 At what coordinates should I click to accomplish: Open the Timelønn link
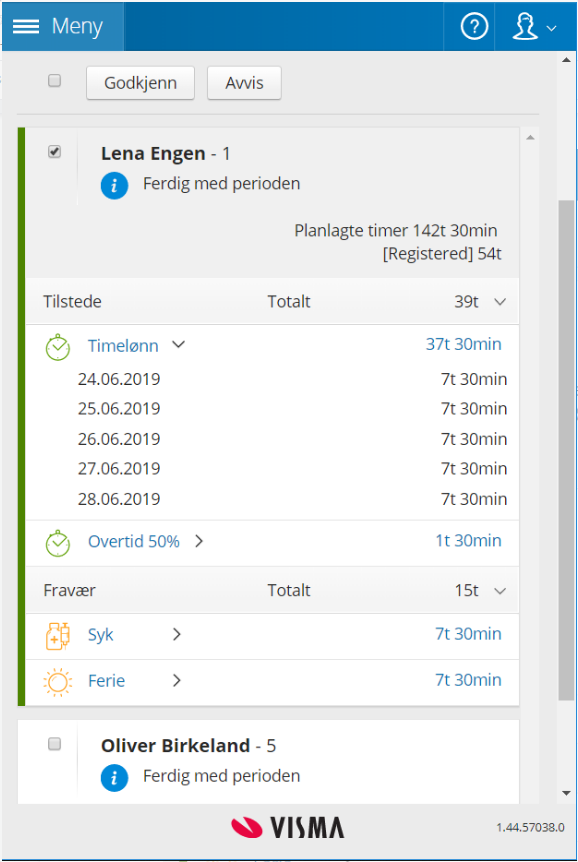pos(123,346)
